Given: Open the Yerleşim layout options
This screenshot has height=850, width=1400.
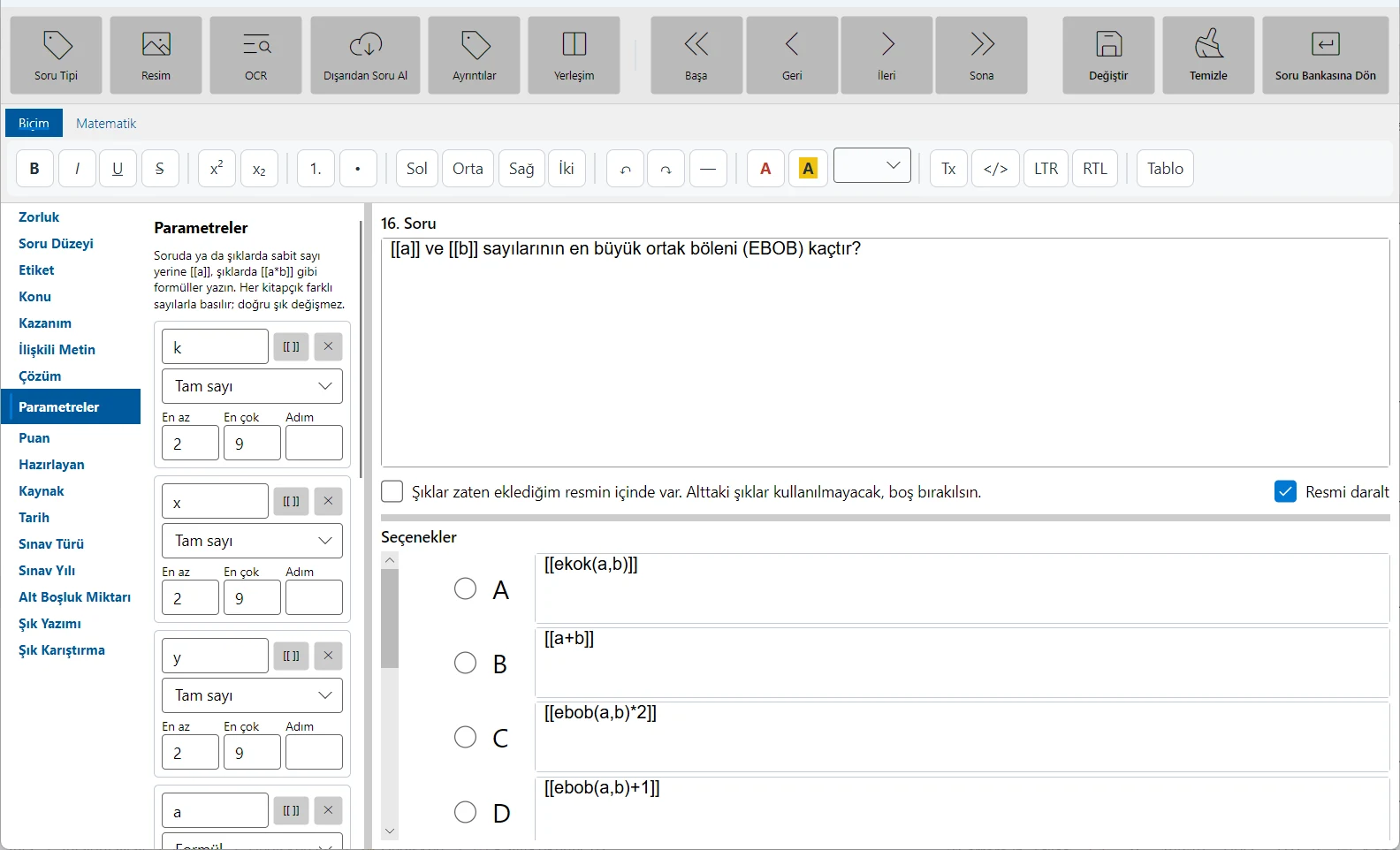Looking at the screenshot, I should pyautogui.click(x=574, y=55).
